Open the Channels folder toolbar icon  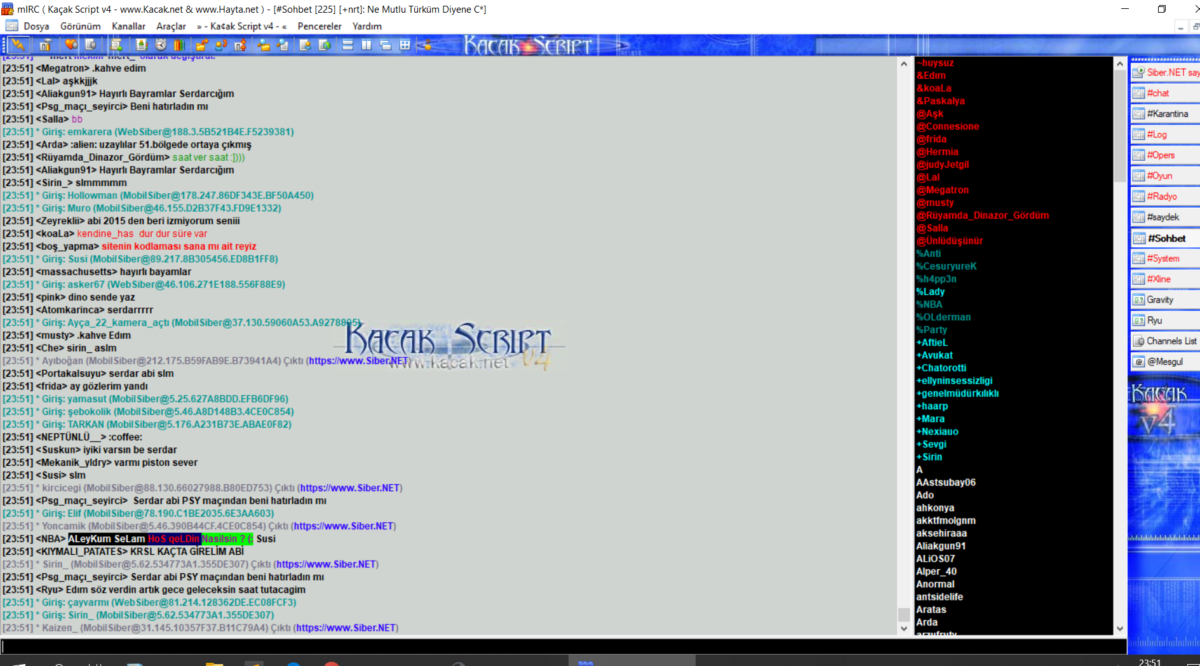[90, 45]
